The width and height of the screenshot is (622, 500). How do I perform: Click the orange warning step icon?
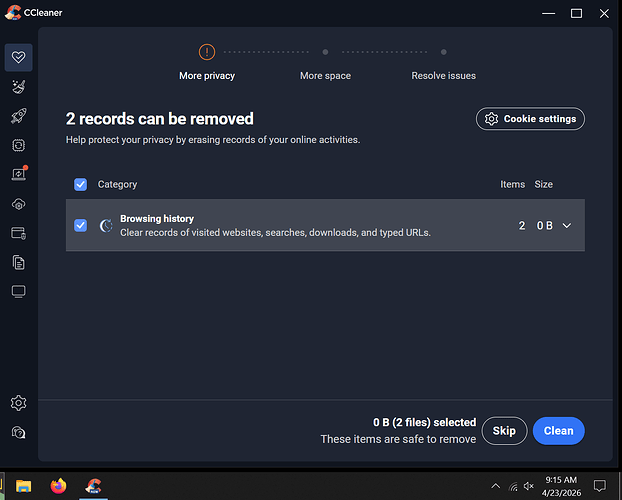coord(207,52)
